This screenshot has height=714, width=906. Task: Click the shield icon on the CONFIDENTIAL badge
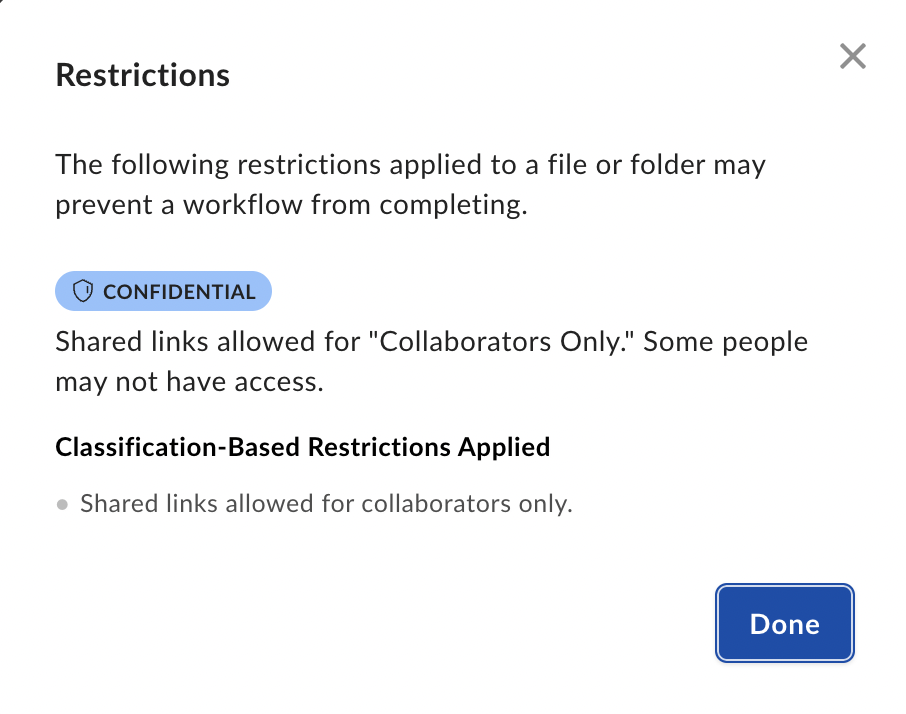click(84, 291)
